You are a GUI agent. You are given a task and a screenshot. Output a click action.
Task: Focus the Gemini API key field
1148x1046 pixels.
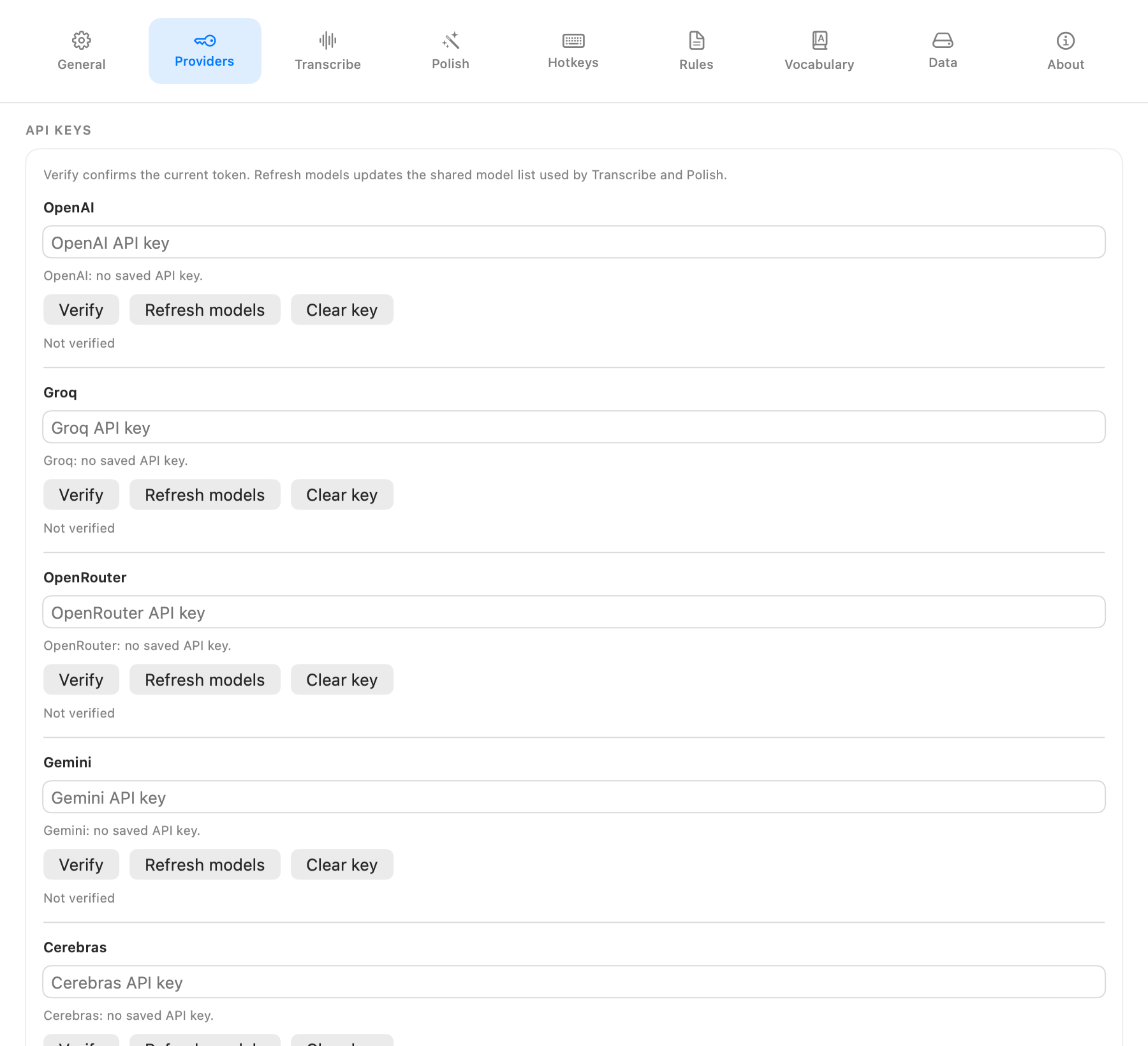coord(574,797)
